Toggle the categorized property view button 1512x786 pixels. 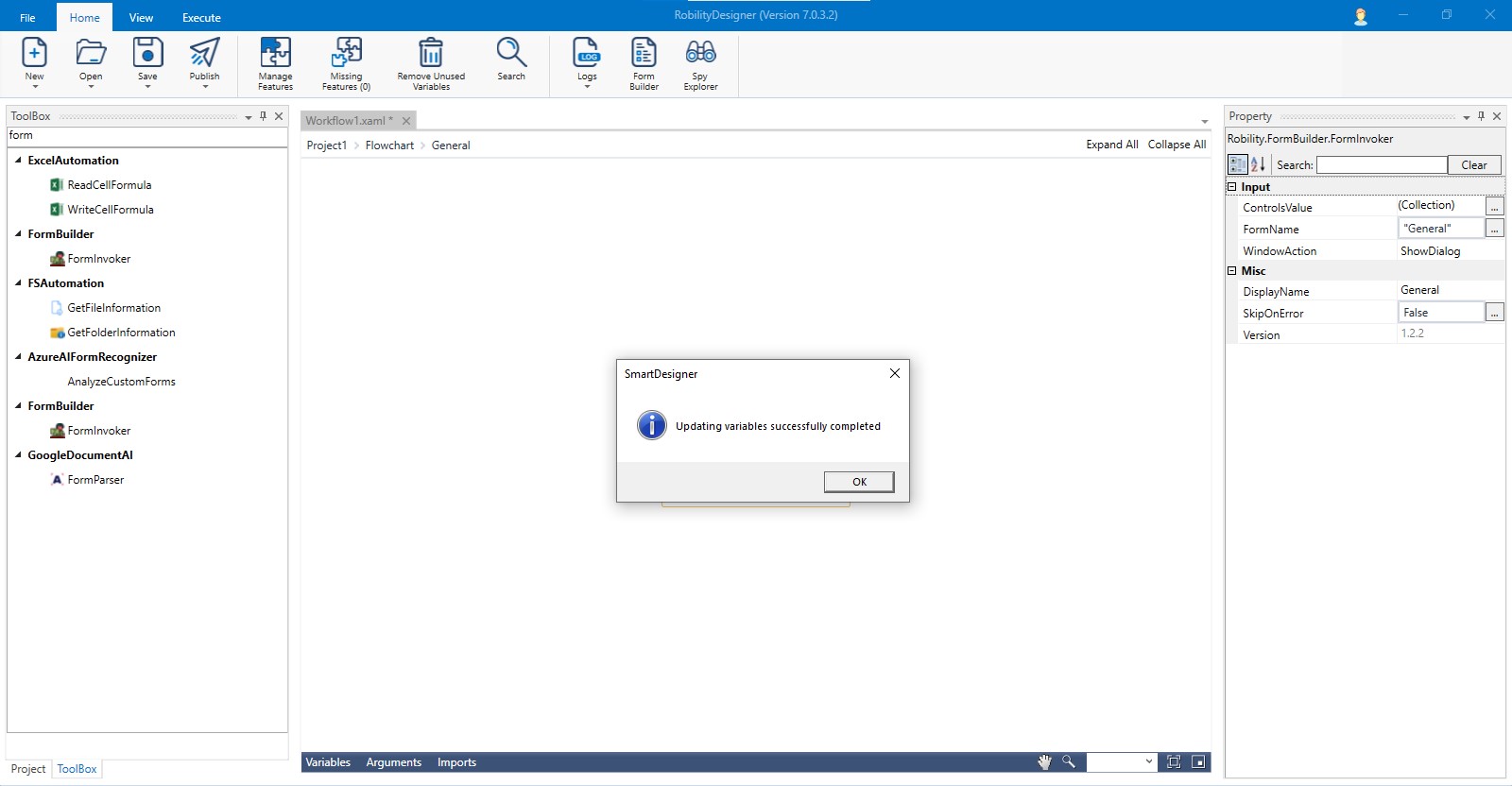point(1237,164)
